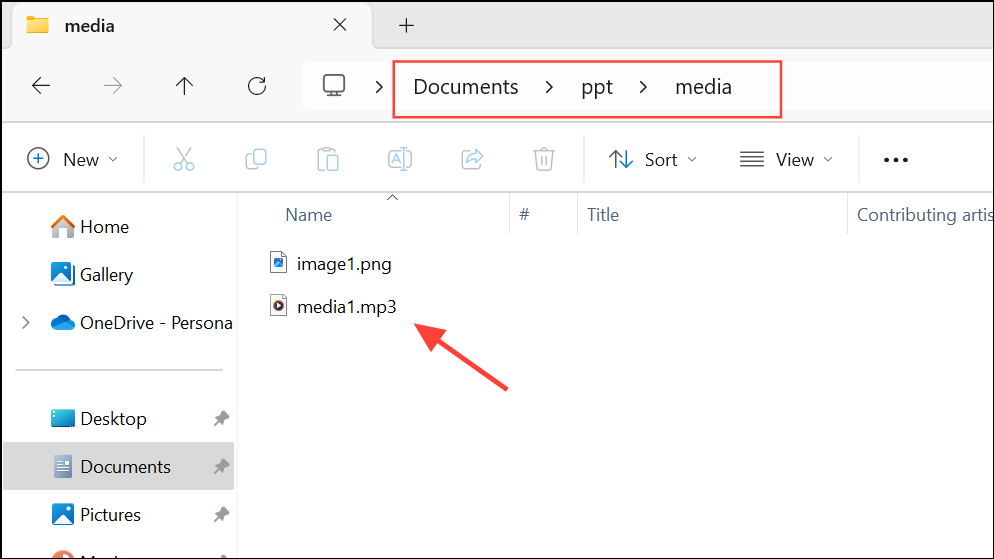Open the View layout dropdown
994x559 pixels.
click(787, 159)
